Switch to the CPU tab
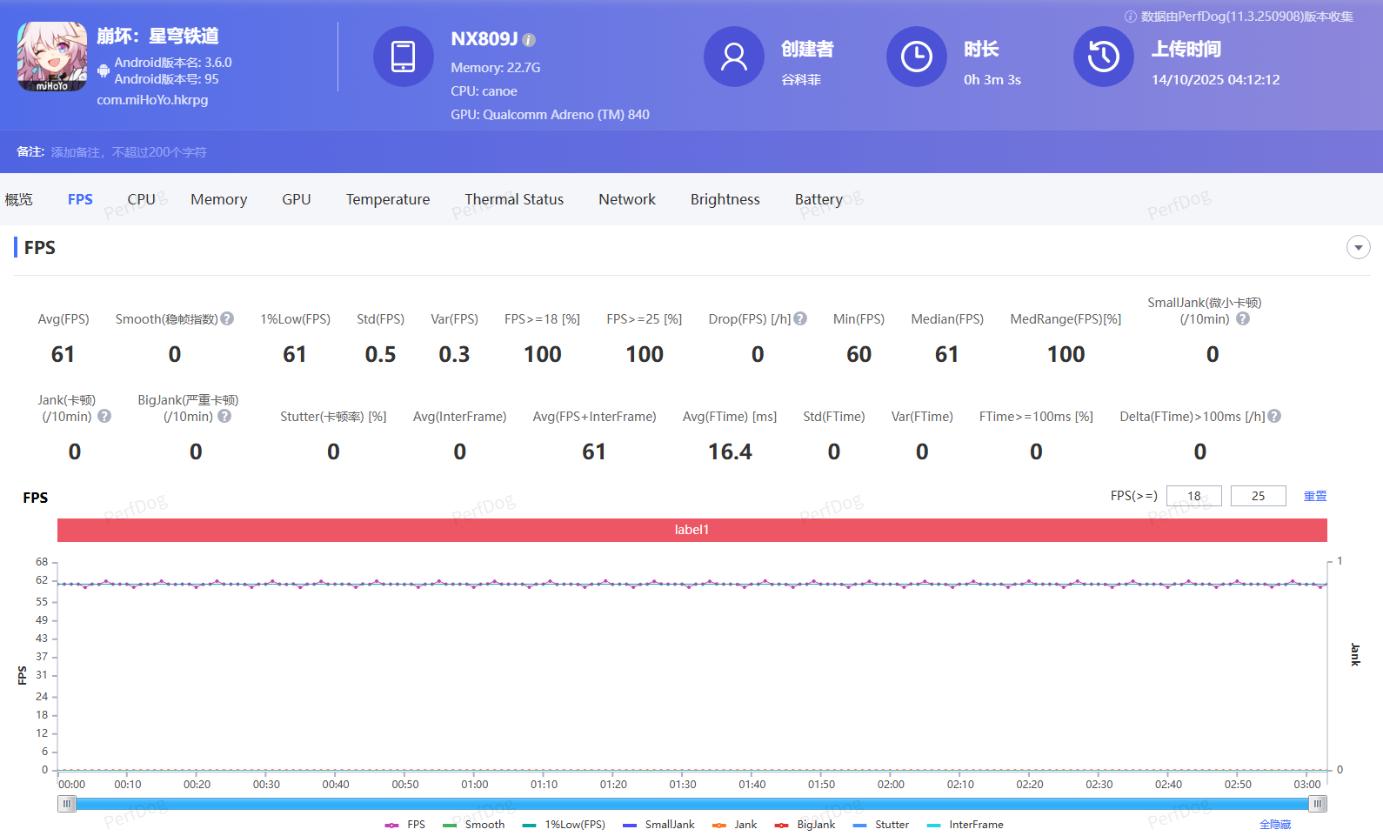 tap(141, 199)
